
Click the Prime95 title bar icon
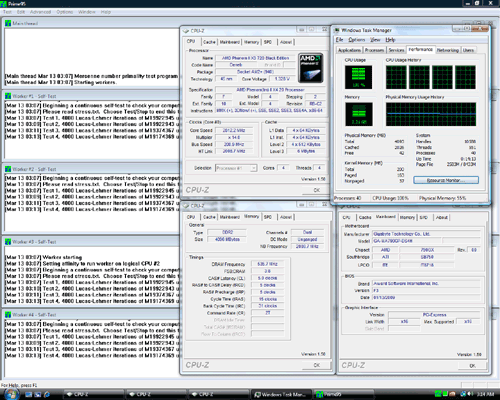(x=3, y=4)
